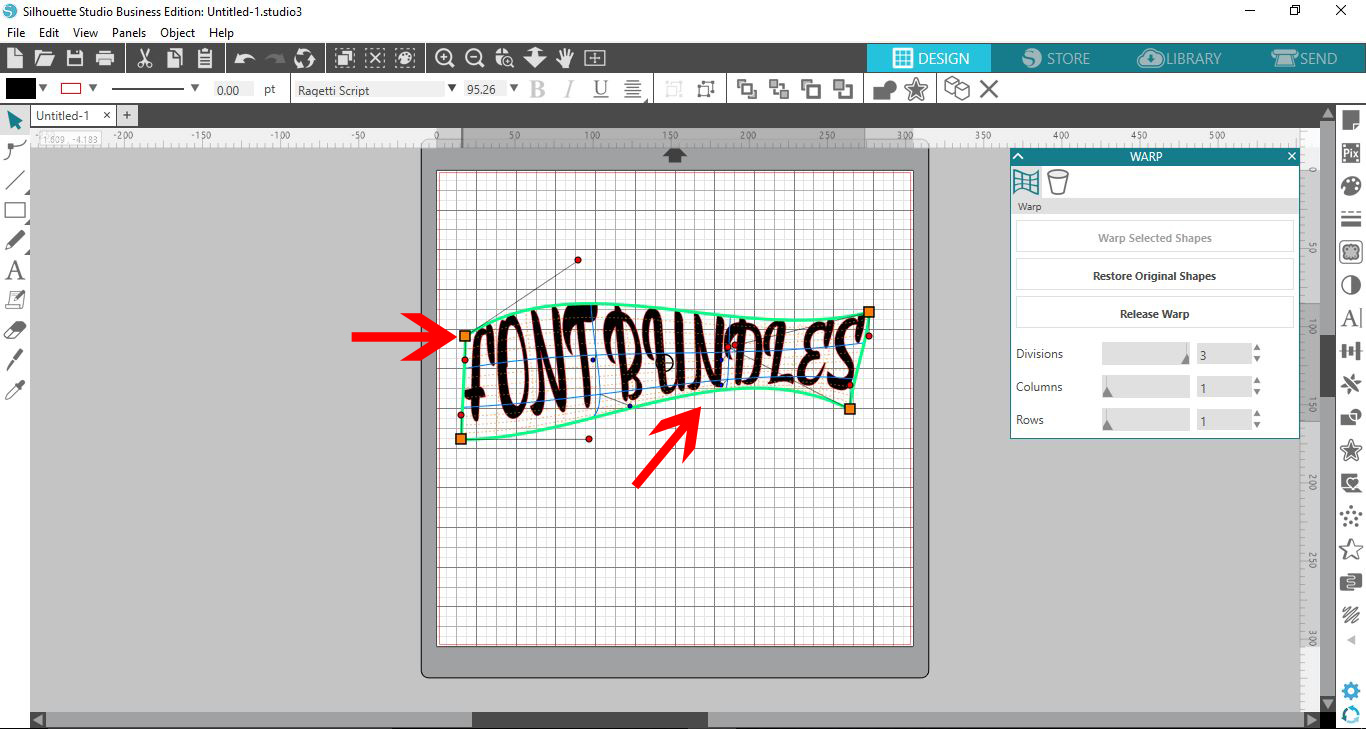
Task: Toggle italic text formatting
Action: coord(567,89)
